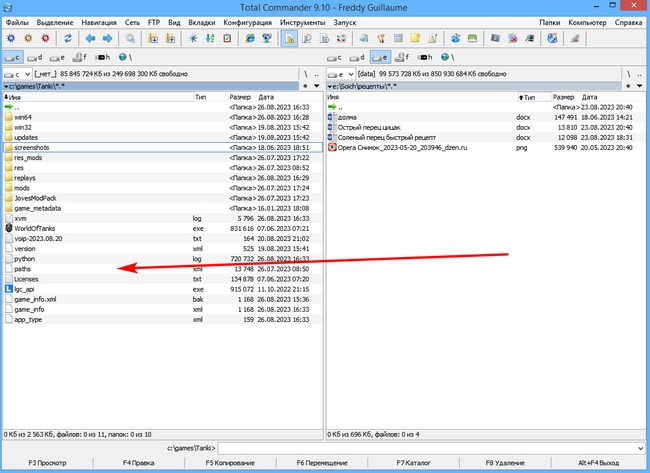Click the colored thumbnails view icon
650x473 pixels.
click(x=341, y=39)
